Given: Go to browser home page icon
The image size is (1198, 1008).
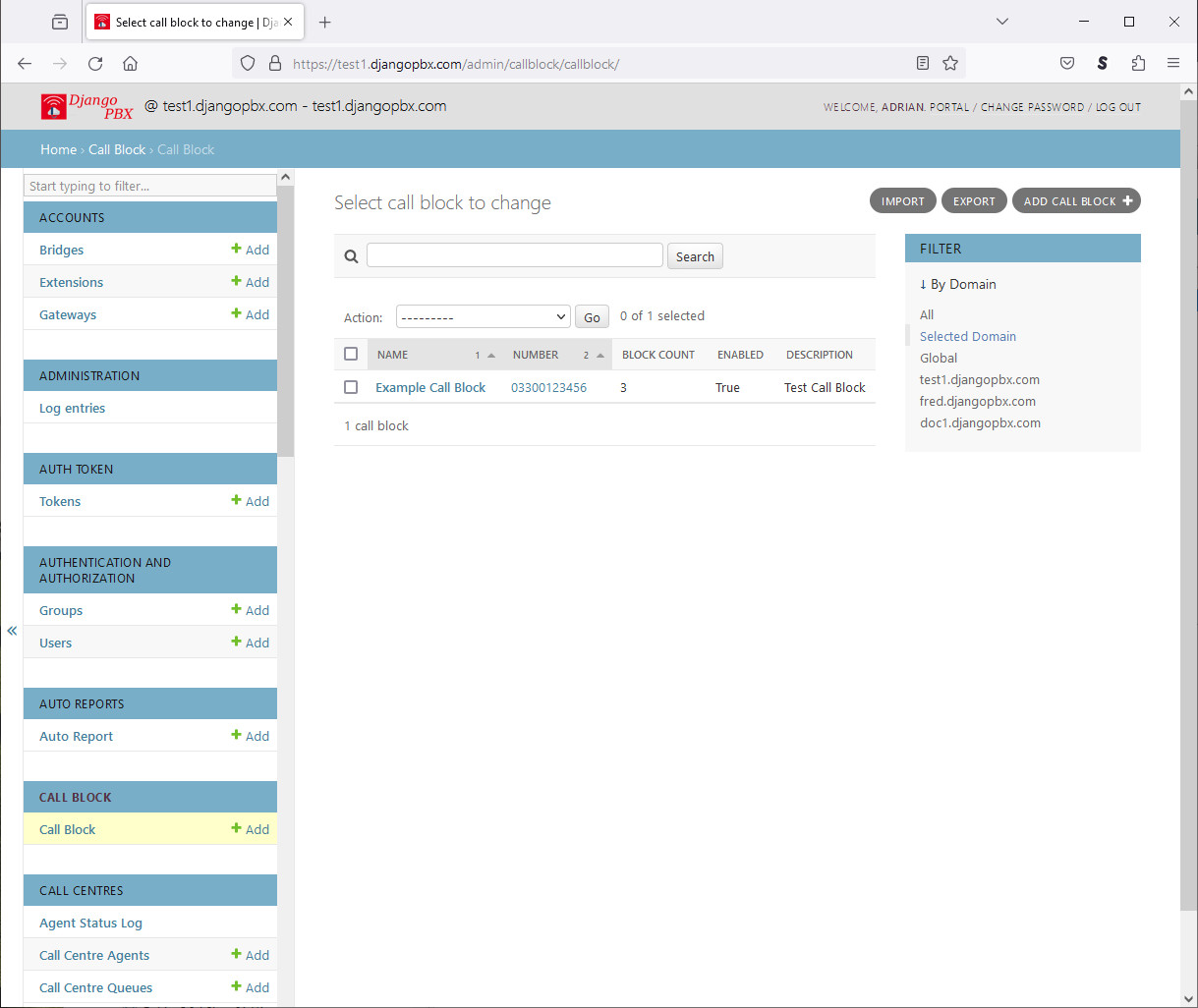Looking at the screenshot, I should (x=130, y=63).
